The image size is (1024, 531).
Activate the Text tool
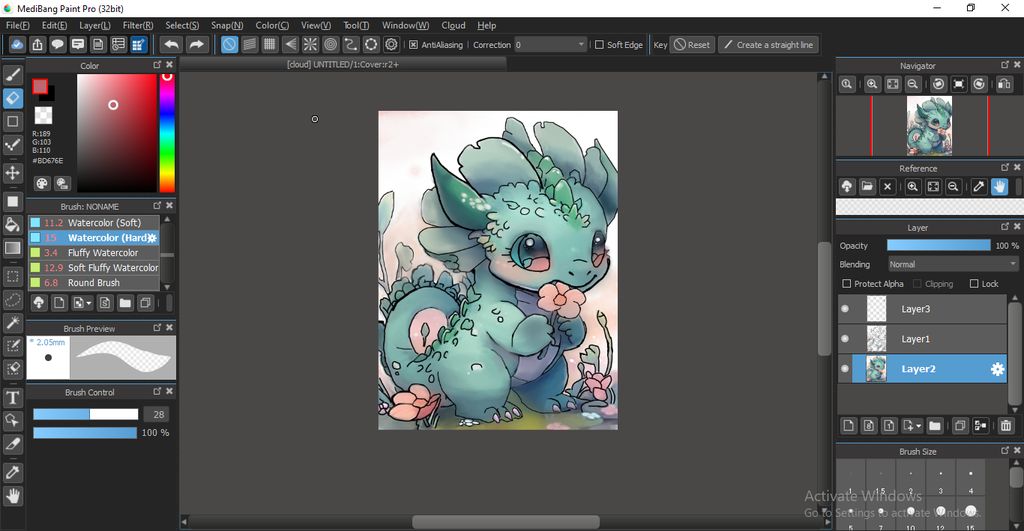click(13, 397)
